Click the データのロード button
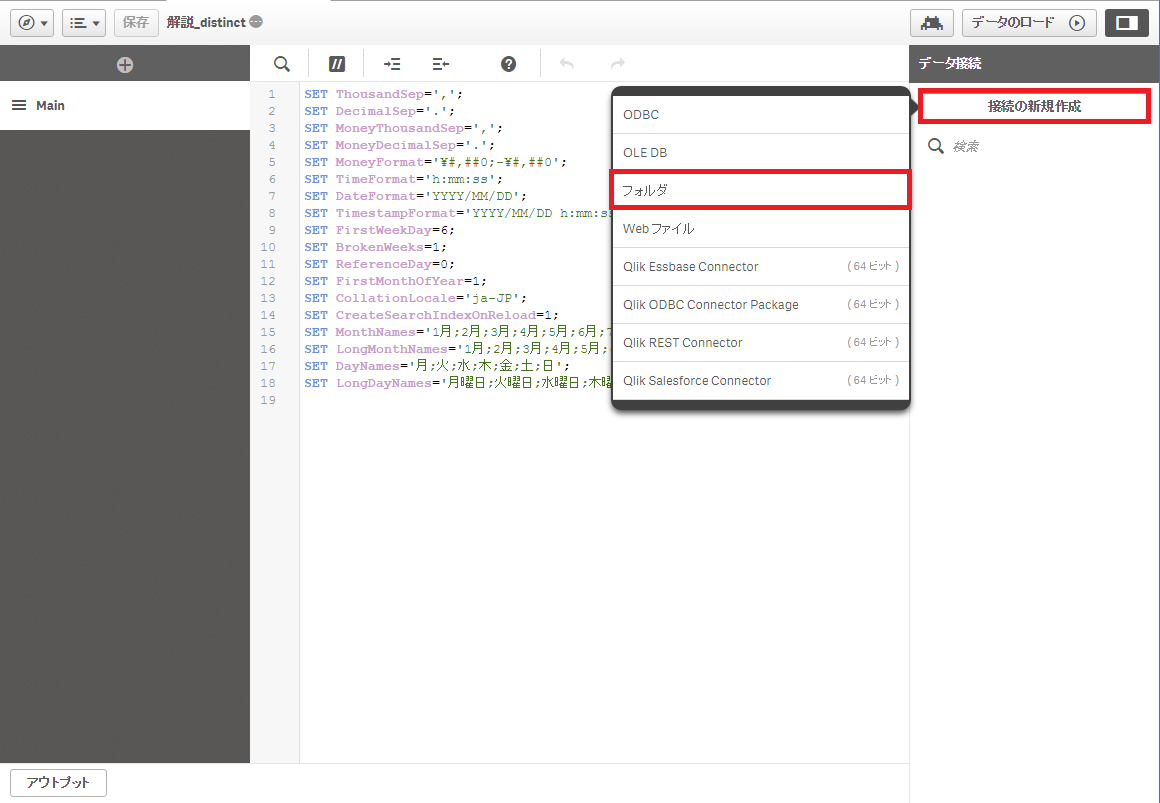1160x803 pixels. (1029, 23)
